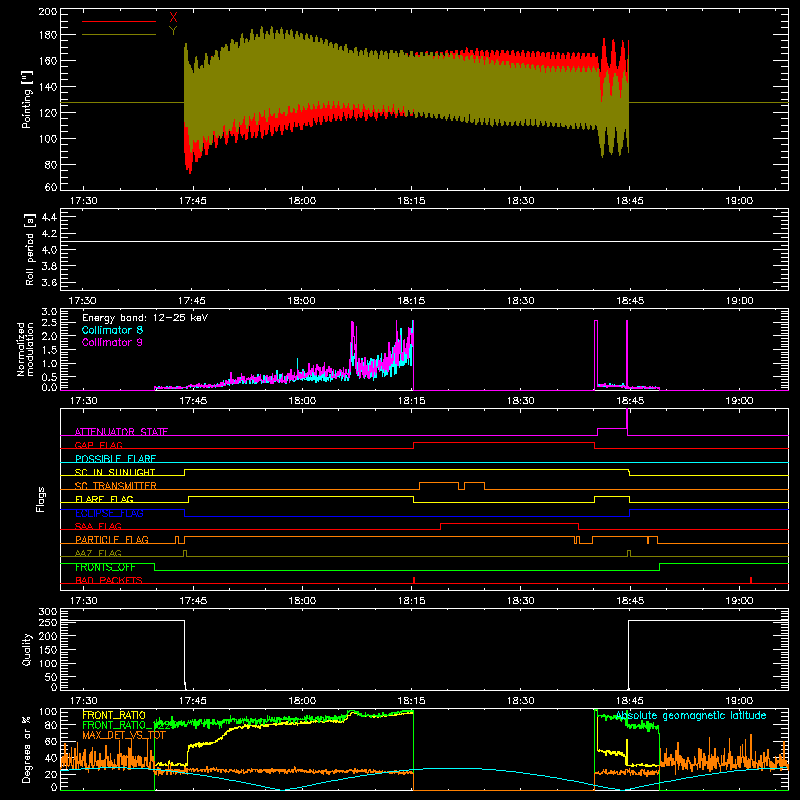Viewport: 800px width, 800px height.
Task: Click the 'BAD_PACKETS' flag label
Action: coord(109,580)
